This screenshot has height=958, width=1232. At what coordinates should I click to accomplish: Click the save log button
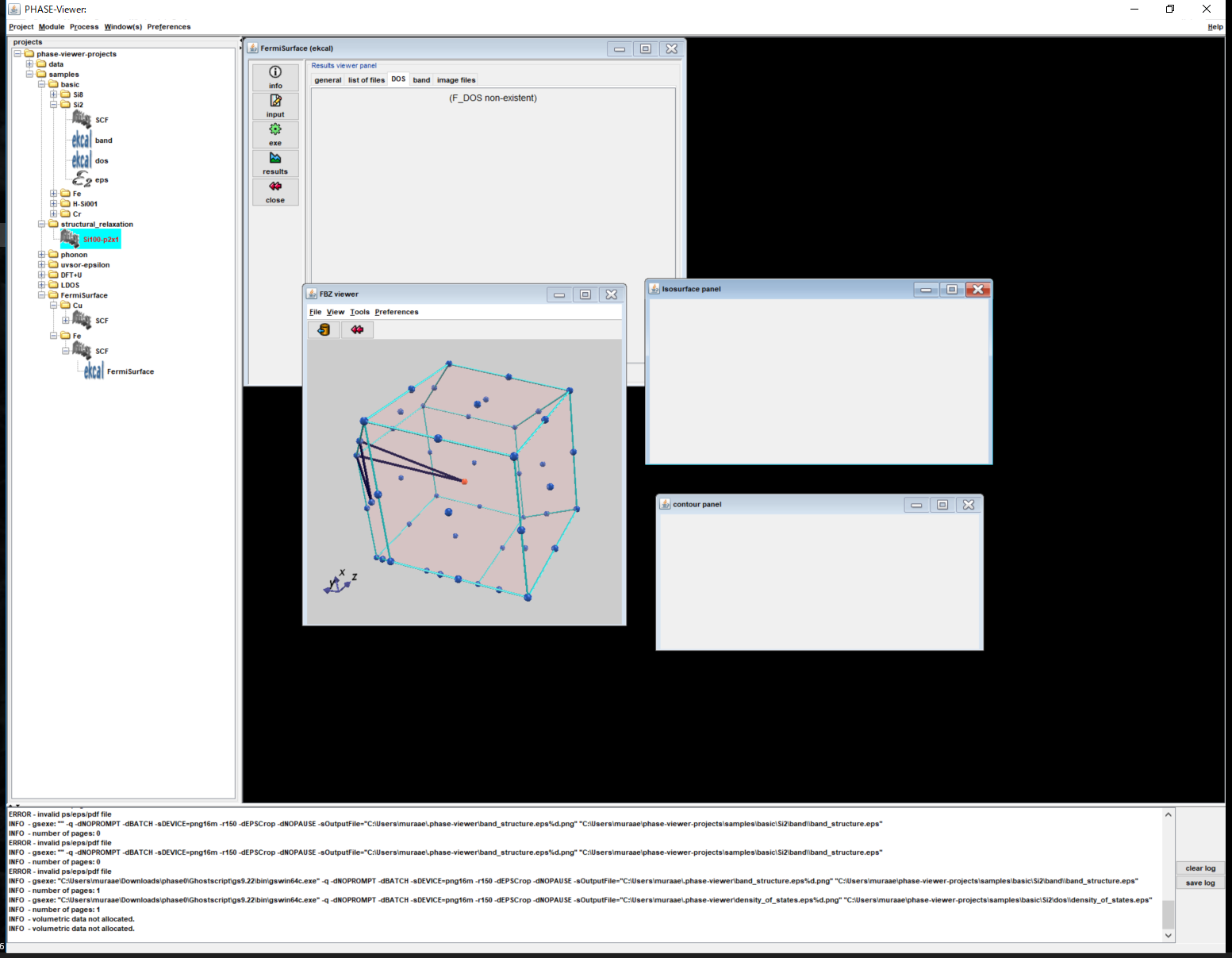[1199, 883]
